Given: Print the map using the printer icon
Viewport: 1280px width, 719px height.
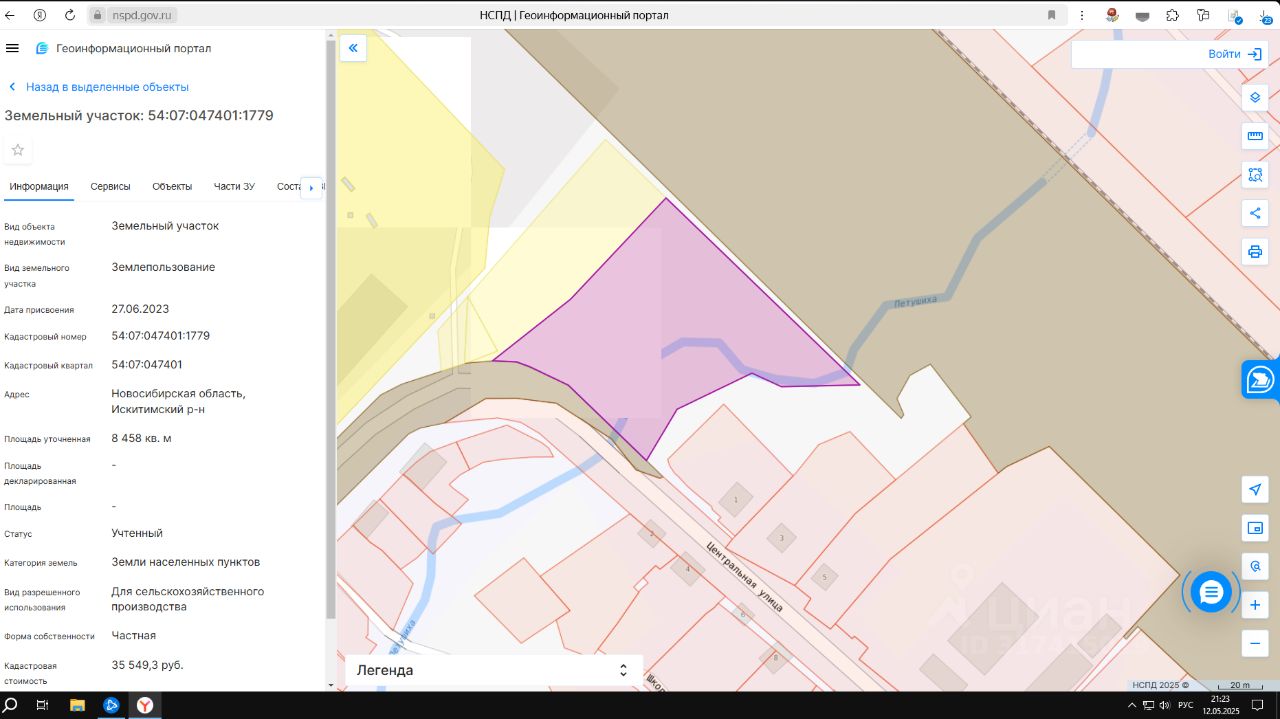Looking at the screenshot, I should [1255, 252].
